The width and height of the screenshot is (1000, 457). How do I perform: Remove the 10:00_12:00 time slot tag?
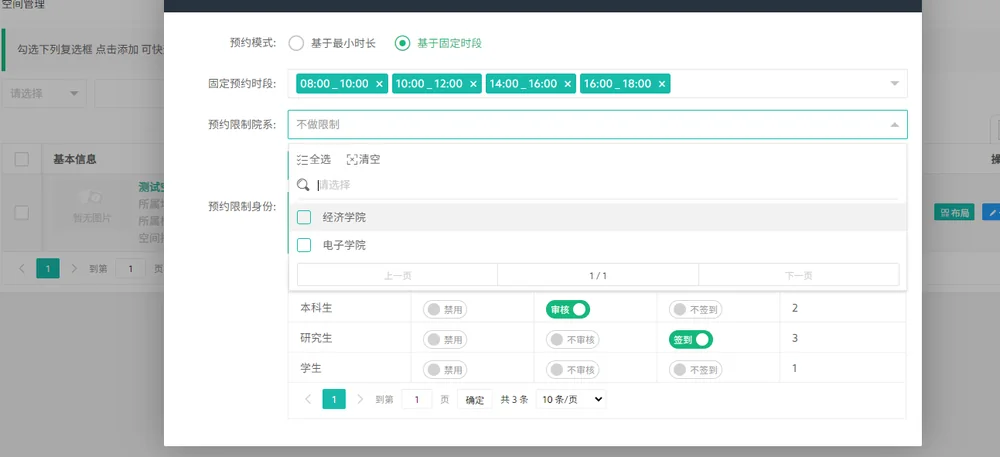coord(473,84)
